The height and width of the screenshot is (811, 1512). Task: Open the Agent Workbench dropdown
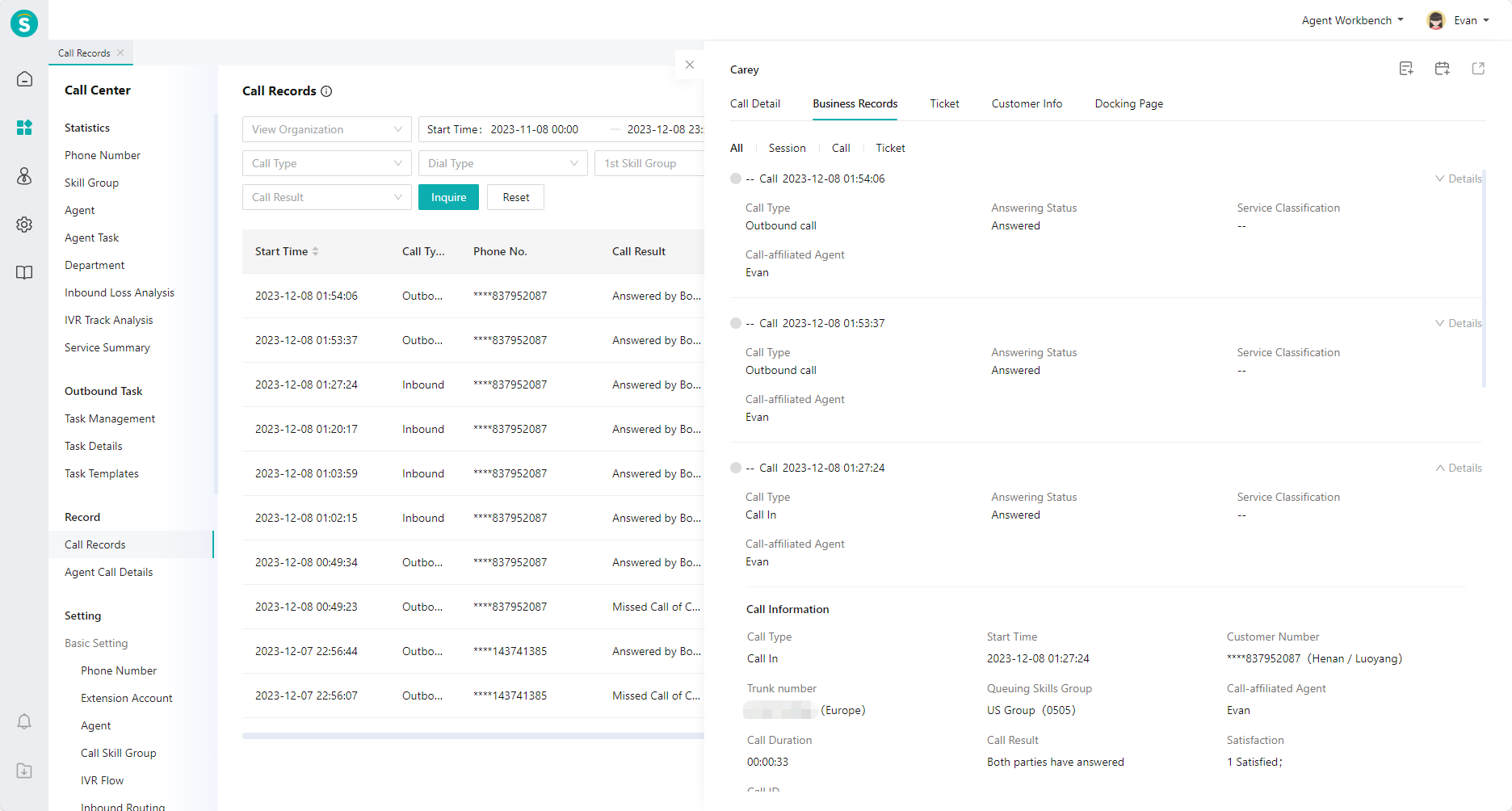[x=1353, y=20]
